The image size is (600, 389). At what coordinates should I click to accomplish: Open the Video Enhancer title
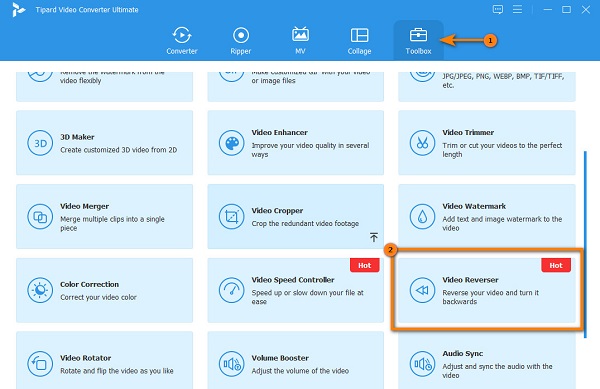tap(280, 132)
